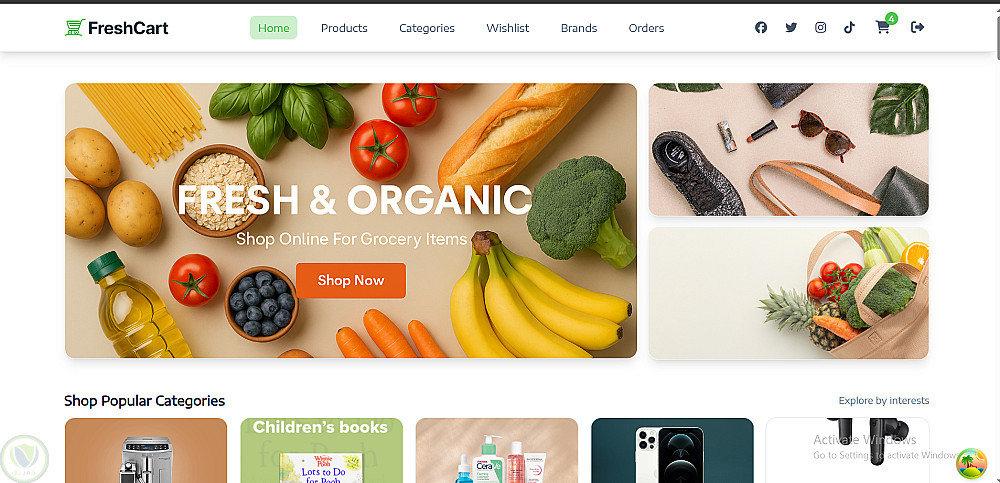Go to the Home tab
Image resolution: width=1000 pixels, height=483 pixels.
(274, 28)
